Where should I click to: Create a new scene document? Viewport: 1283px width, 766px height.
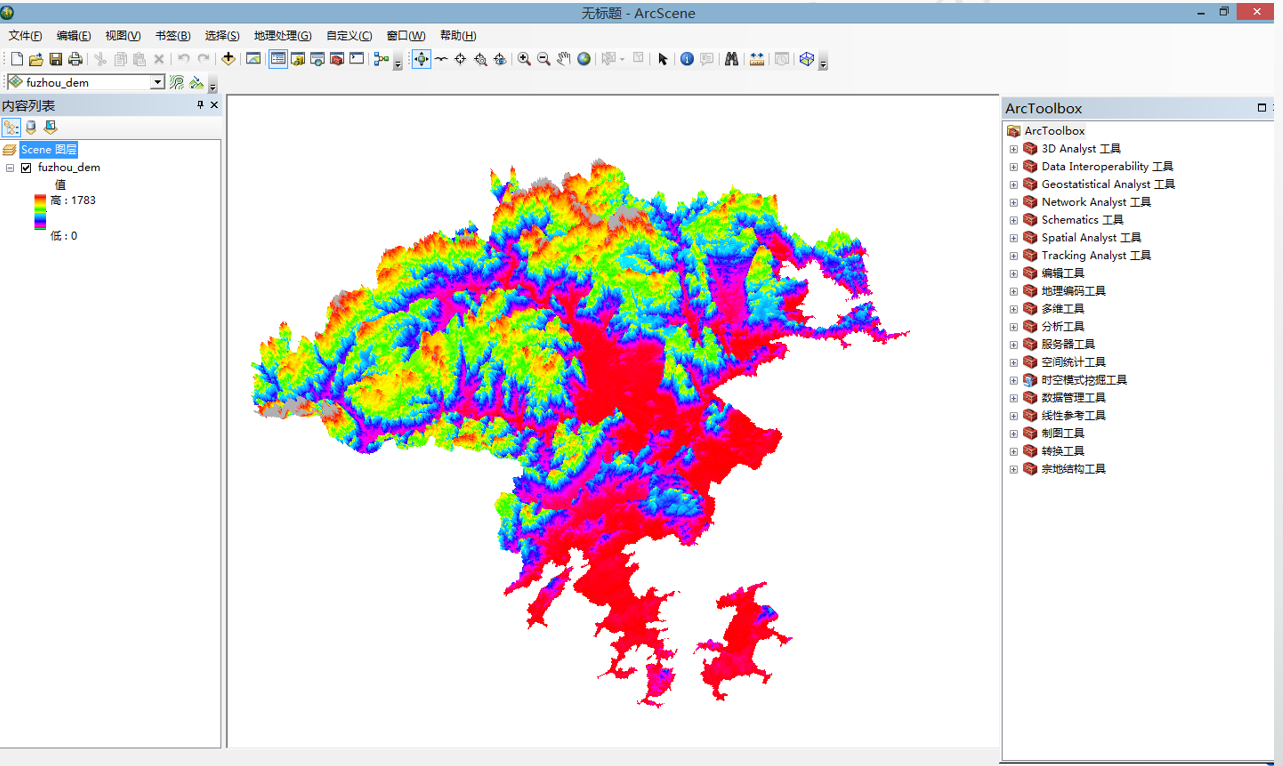(x=17, y=59)
